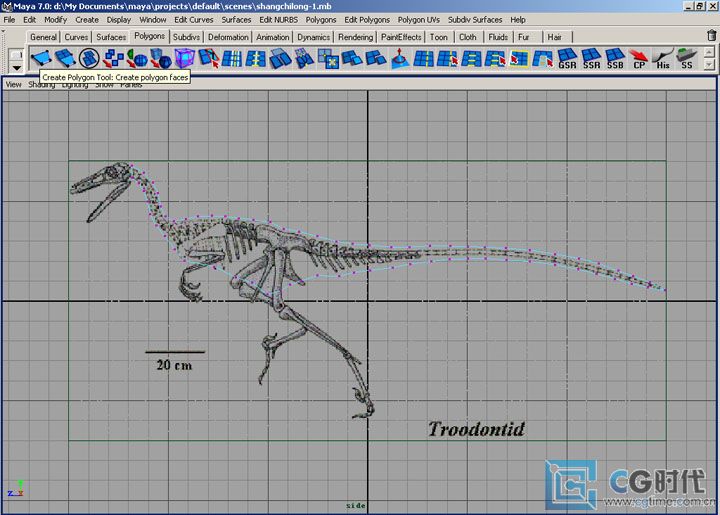Image resolution: width=720 pixels, height=515 pixels.
Task: Click the vertical edge loop icon with red cursor
Action: tap(447, 58)
